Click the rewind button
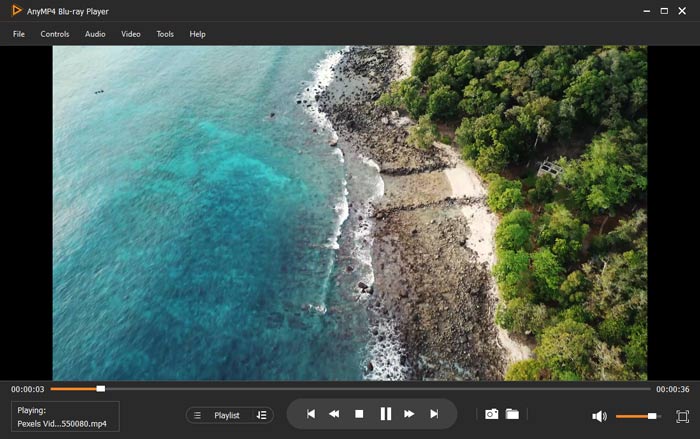700x439 pixels. tap(334, 414)
